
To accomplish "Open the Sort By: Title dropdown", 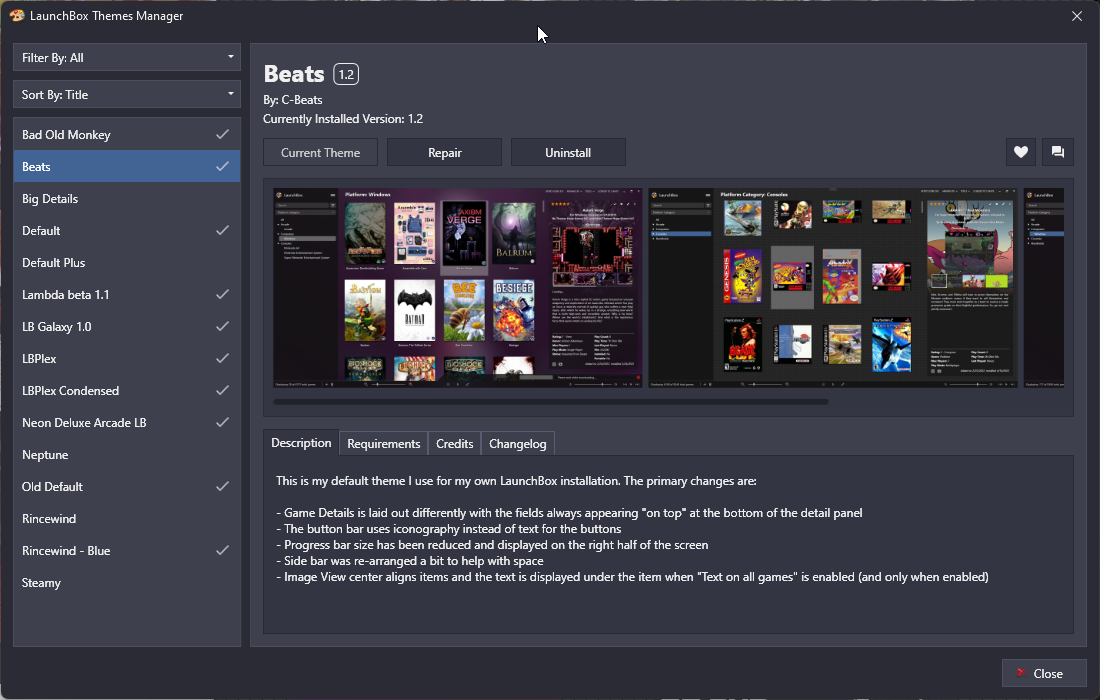I will point(127,95).
